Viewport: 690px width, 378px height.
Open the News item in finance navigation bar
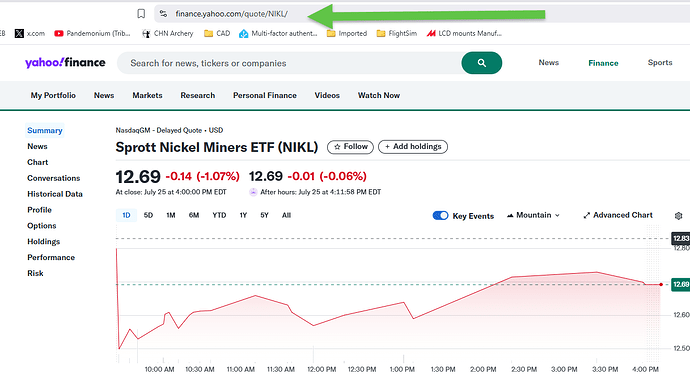coord(104,95)
